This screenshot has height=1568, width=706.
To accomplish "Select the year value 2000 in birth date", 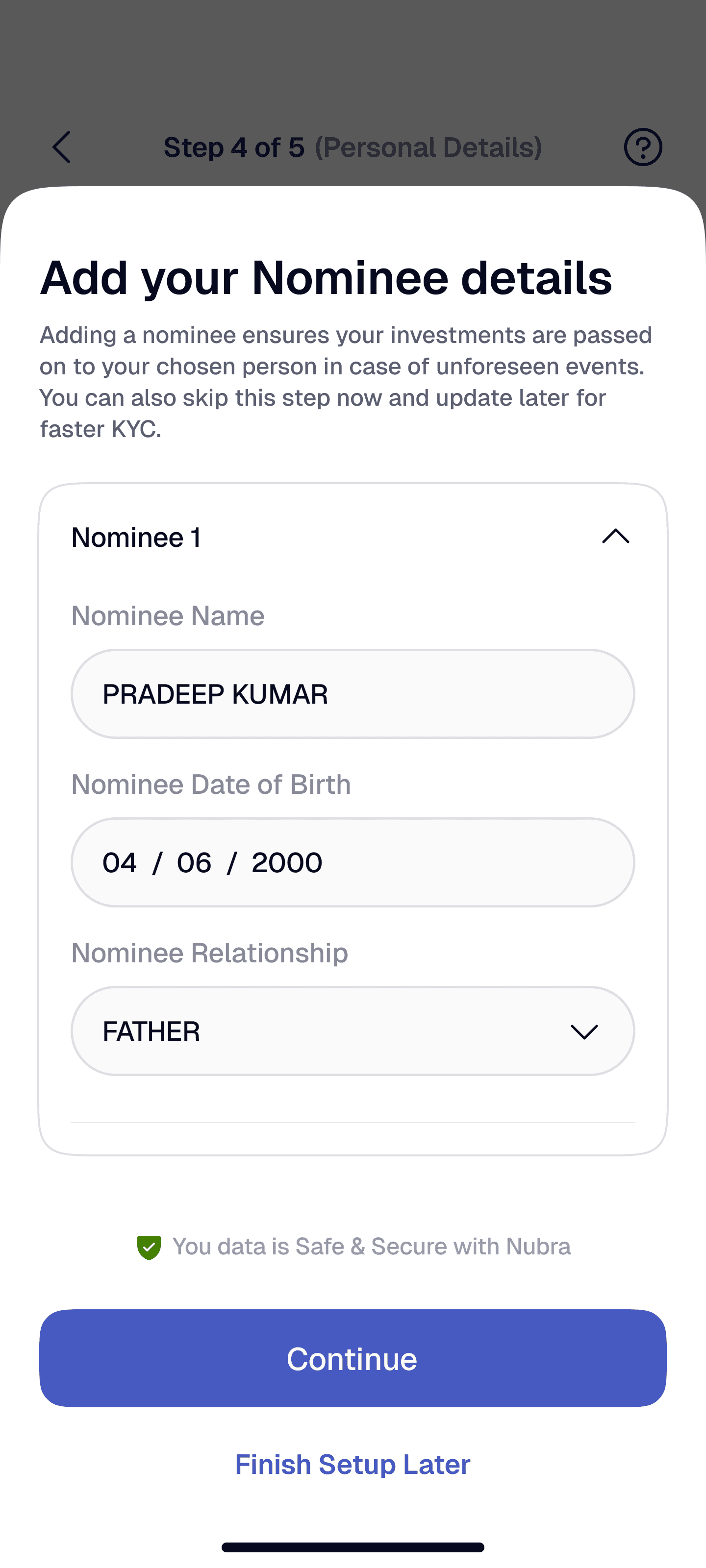I will click(287, 862).
